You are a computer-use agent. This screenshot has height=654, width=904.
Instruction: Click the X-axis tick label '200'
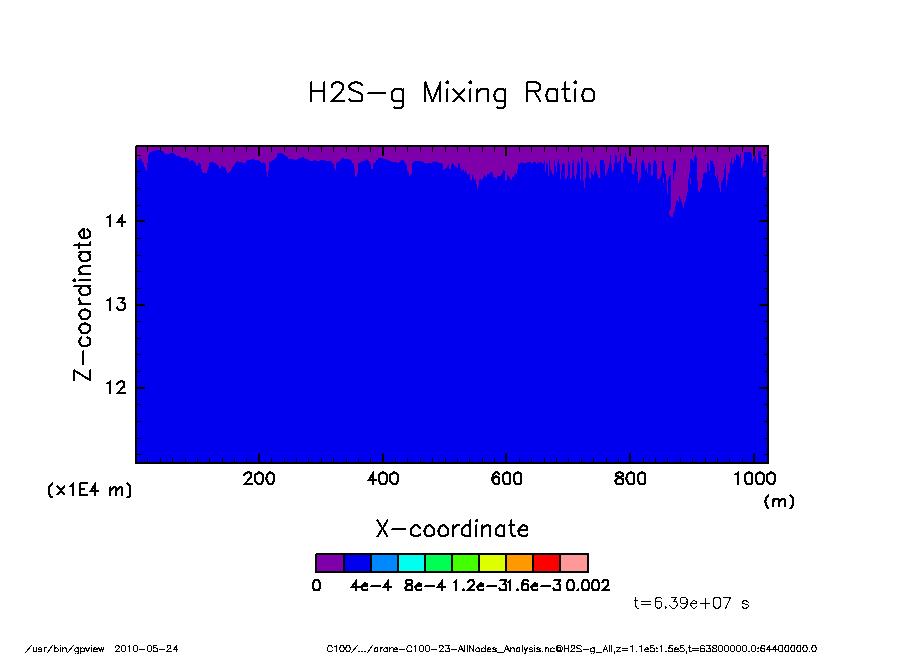[x=259, y=479]
